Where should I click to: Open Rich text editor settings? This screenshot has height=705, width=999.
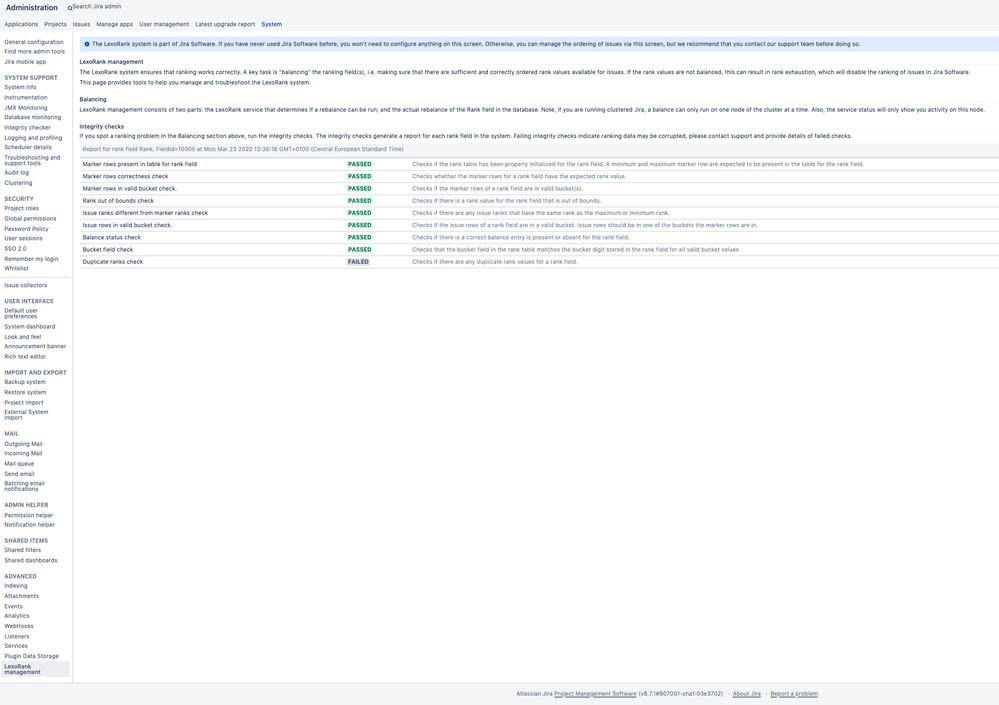(25, 357)
